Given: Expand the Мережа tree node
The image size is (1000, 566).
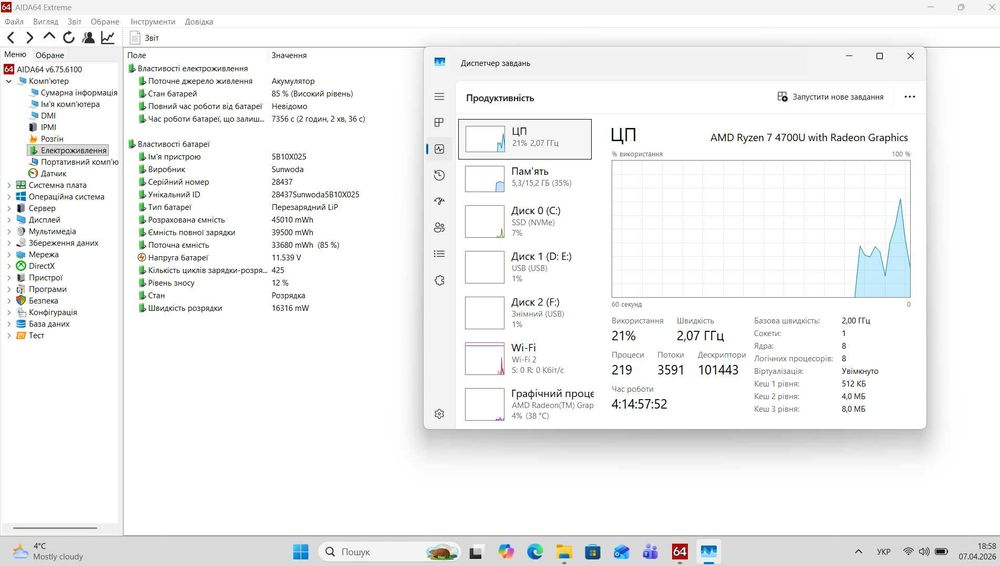Looking at the screenshot, I should coord(9,255).
